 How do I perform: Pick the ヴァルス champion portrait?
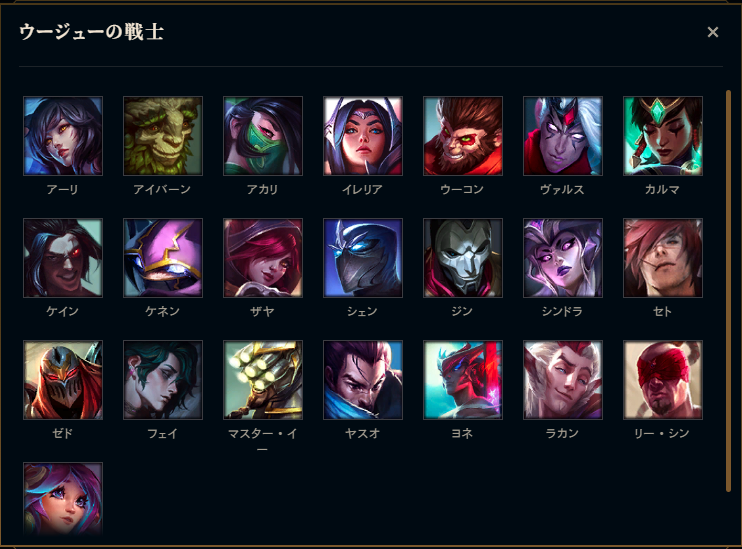(x=563, y=136)
